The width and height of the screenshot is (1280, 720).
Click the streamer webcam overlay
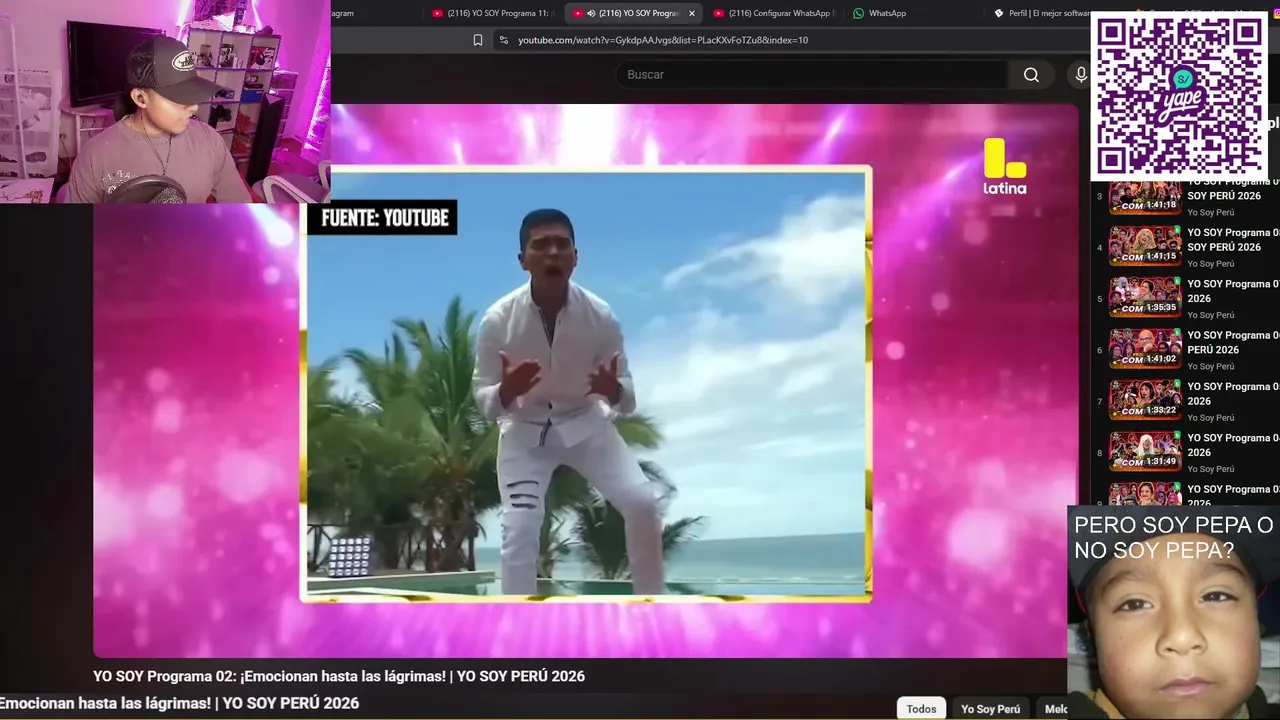pos(165,102)
